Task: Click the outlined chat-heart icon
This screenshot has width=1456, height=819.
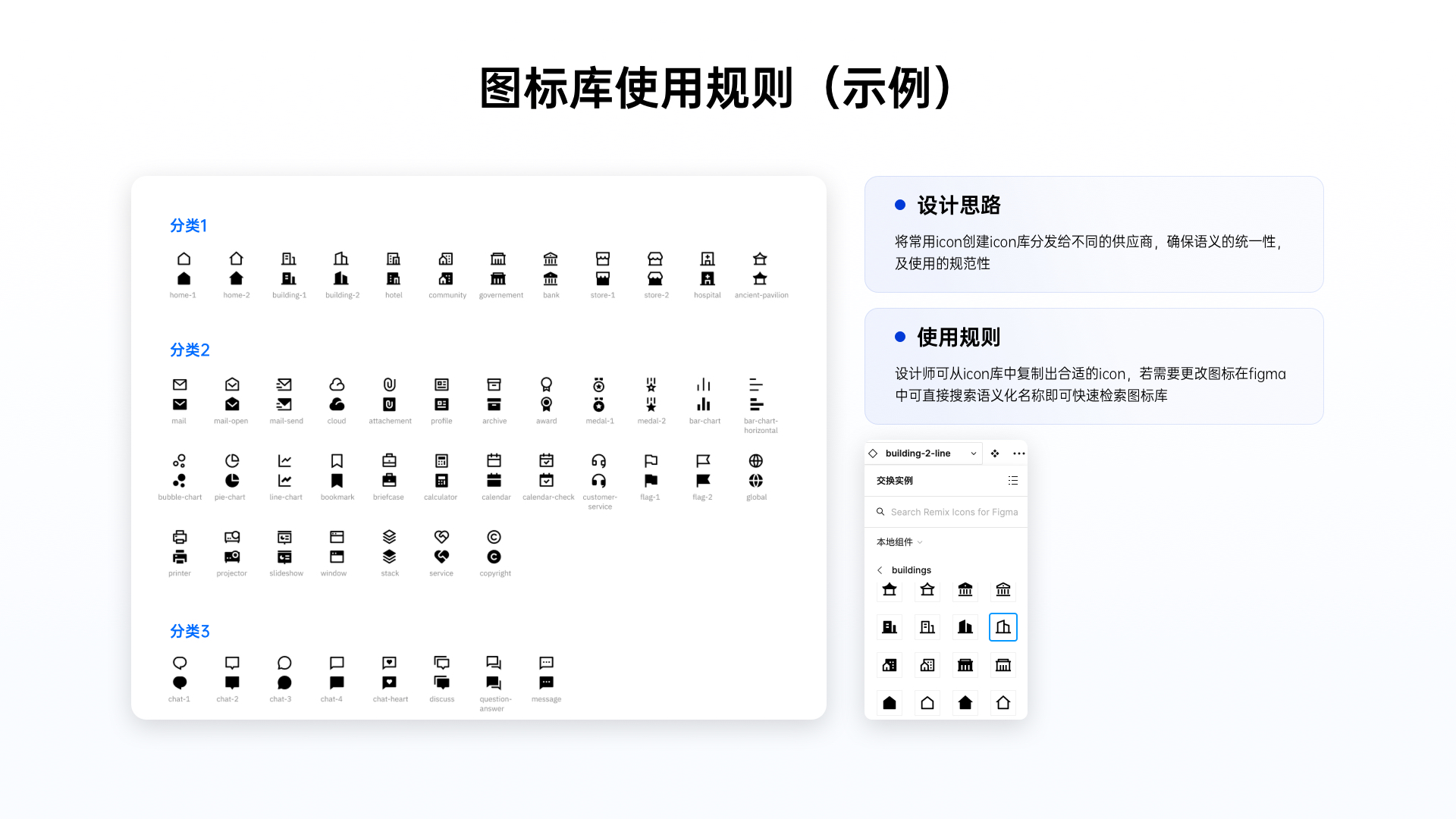Action: pos(389,663)
